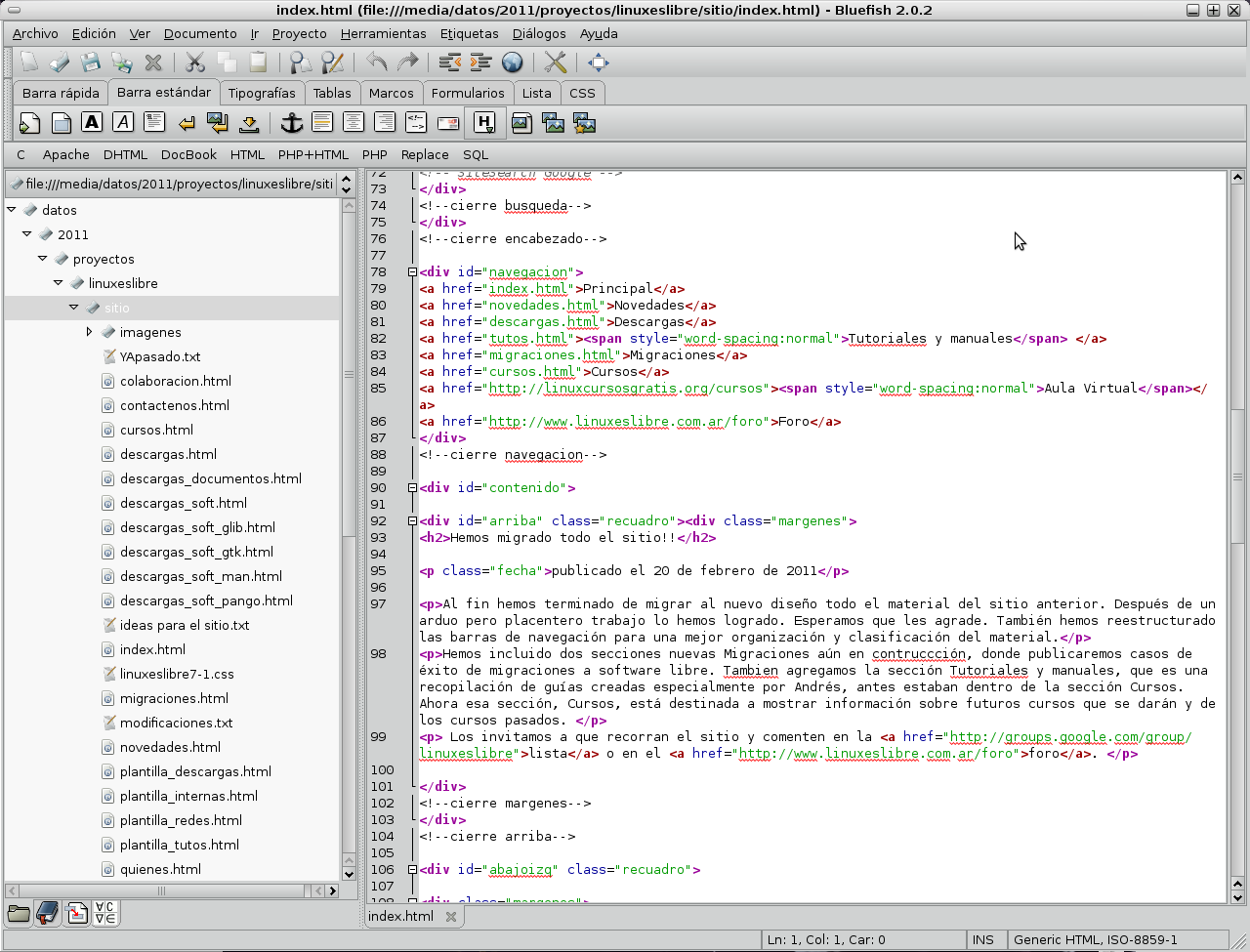
Task: Close the index.html document tab
Action: [450, 916]
